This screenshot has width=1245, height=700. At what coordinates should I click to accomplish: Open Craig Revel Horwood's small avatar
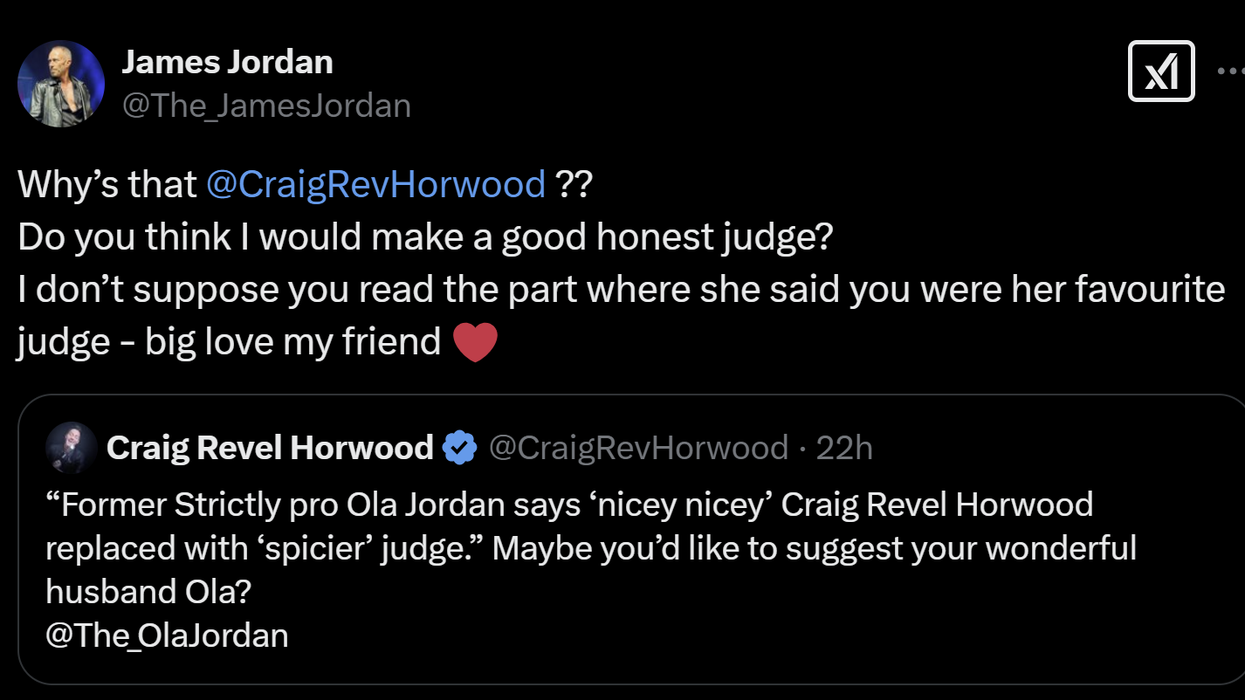[72, 447]
